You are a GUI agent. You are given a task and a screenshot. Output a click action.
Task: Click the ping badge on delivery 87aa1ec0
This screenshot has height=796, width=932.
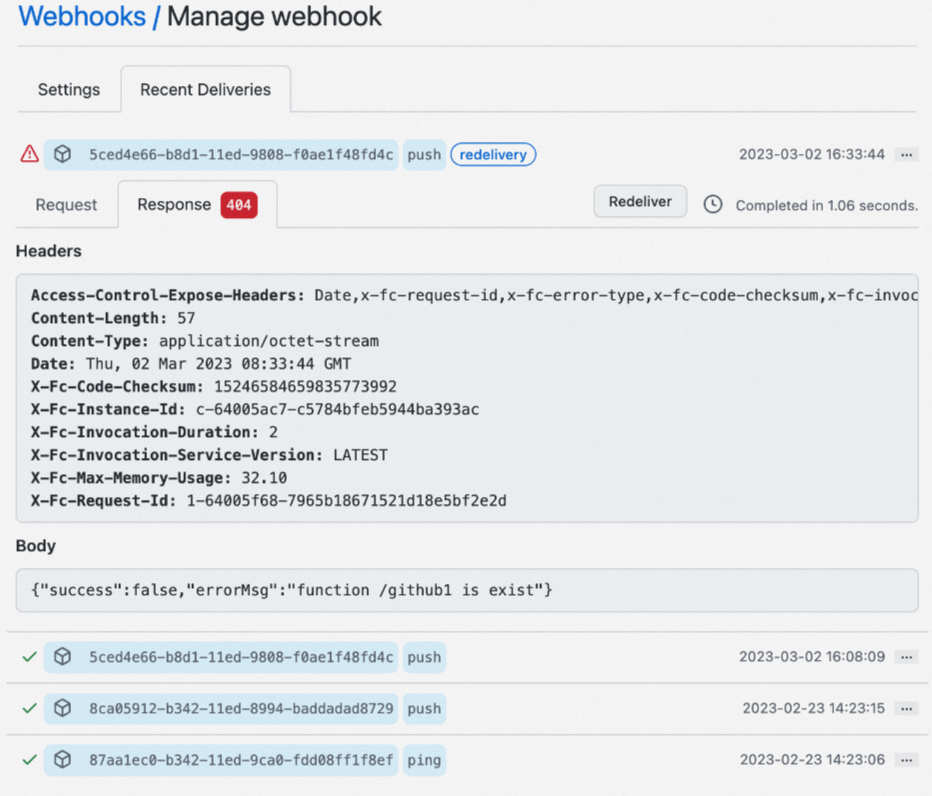click(424, 760)
